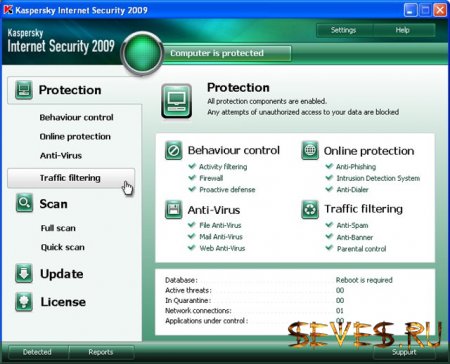Click the Proactive defense checkmark
The width and height of the screenshot is (450, 364).
(x=192, y=189)
